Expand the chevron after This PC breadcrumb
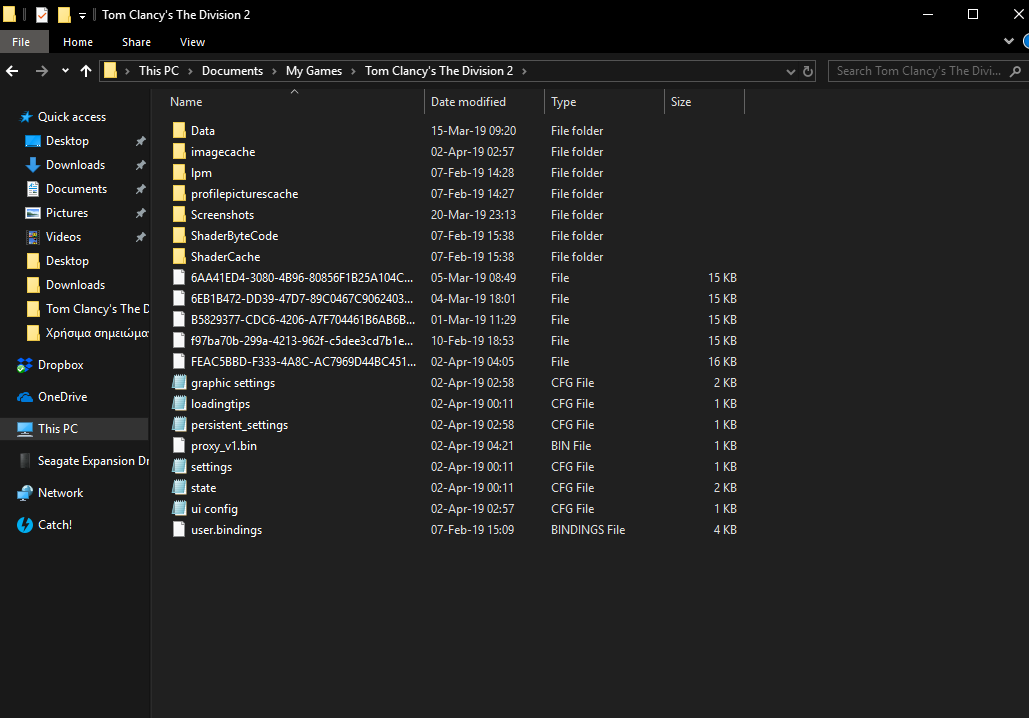Screen dimensions: 1029x718 pos(190,72)
